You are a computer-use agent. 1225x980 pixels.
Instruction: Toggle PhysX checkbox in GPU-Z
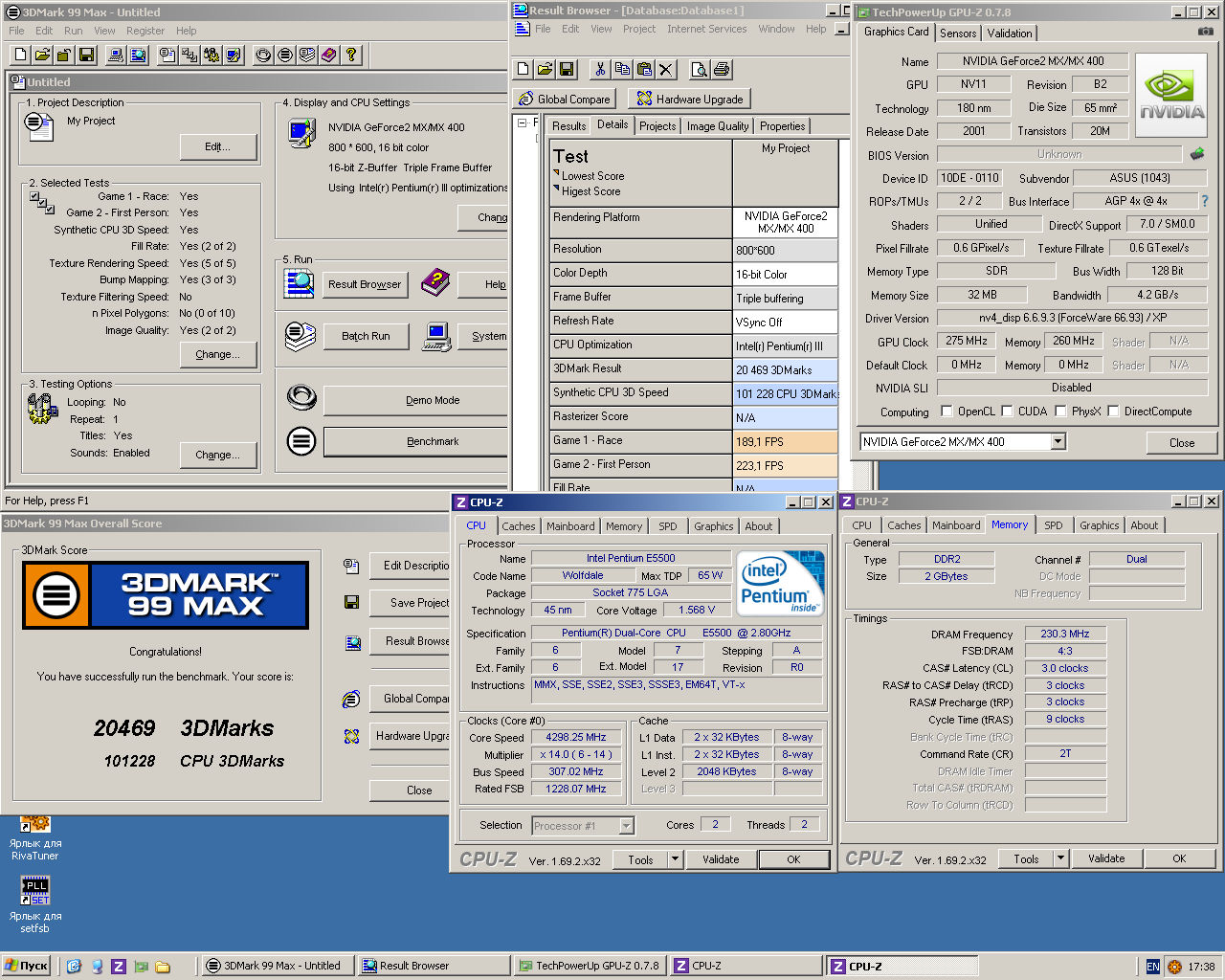pos(1060,412)
